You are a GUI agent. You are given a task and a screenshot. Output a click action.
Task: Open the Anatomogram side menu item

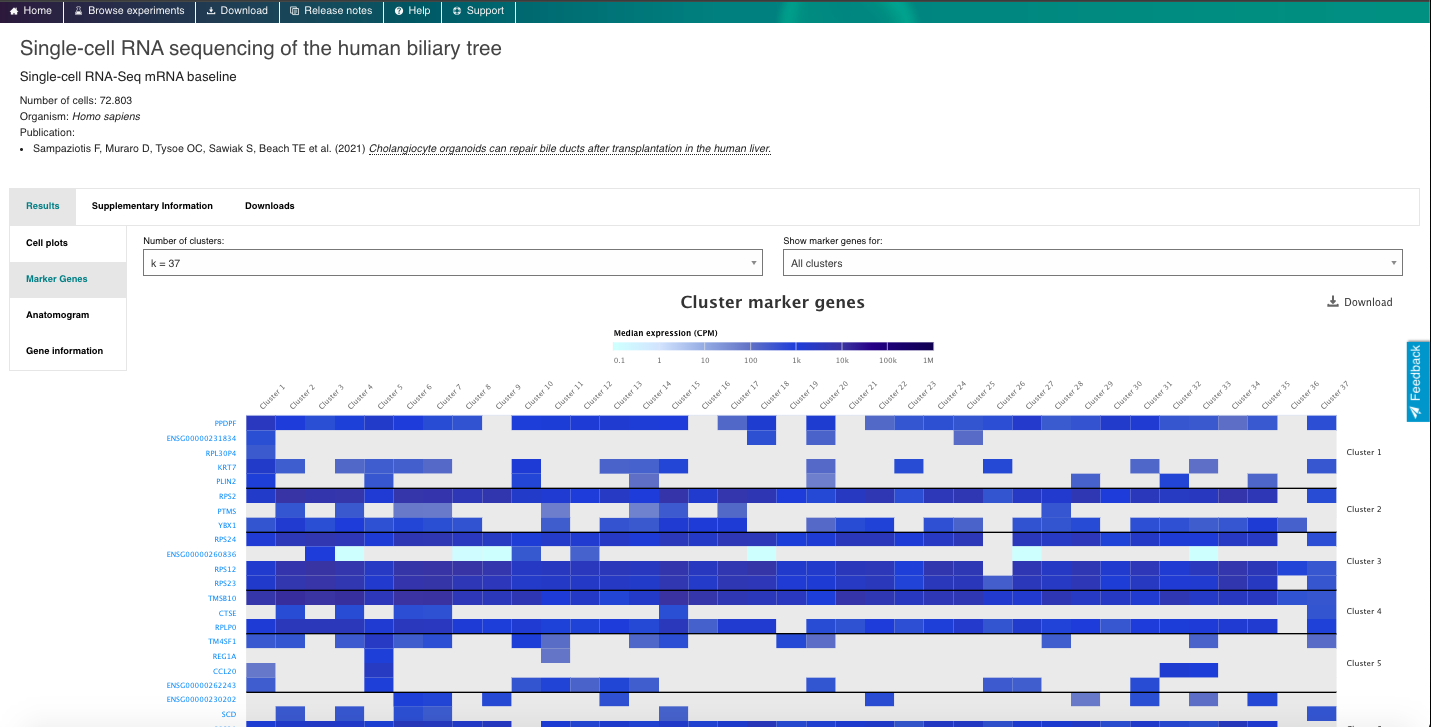(57, 315)
